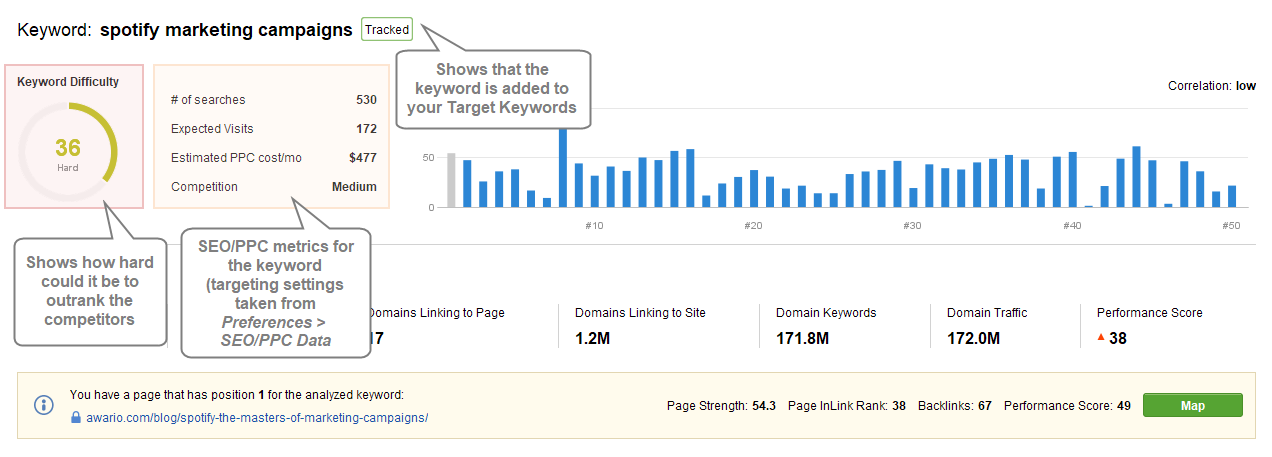The width and height of the screenshot is (1272, 457).
Task: Click the Expected Visits value 172
Action: tap(366, 129)
